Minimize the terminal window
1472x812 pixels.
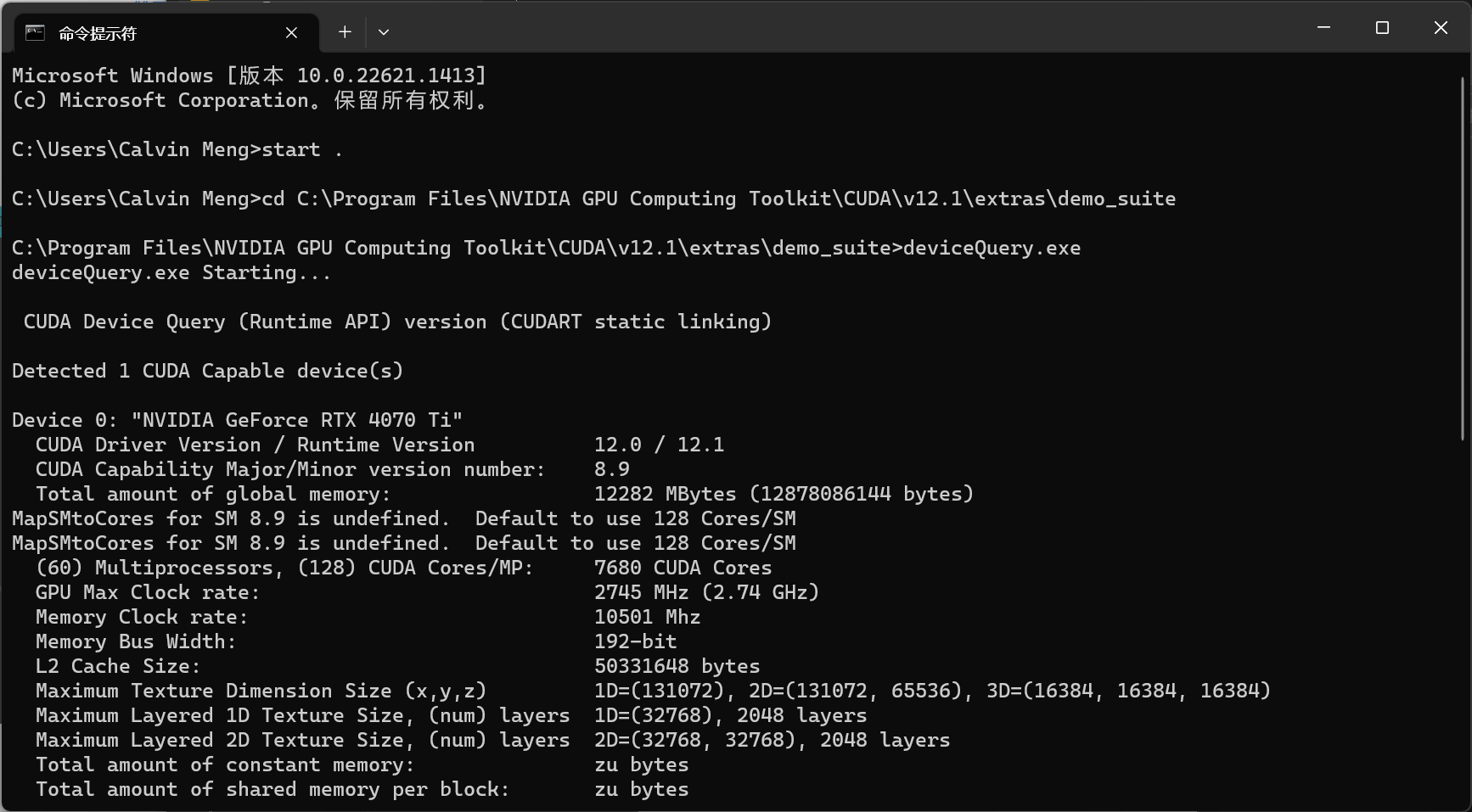1323,28
